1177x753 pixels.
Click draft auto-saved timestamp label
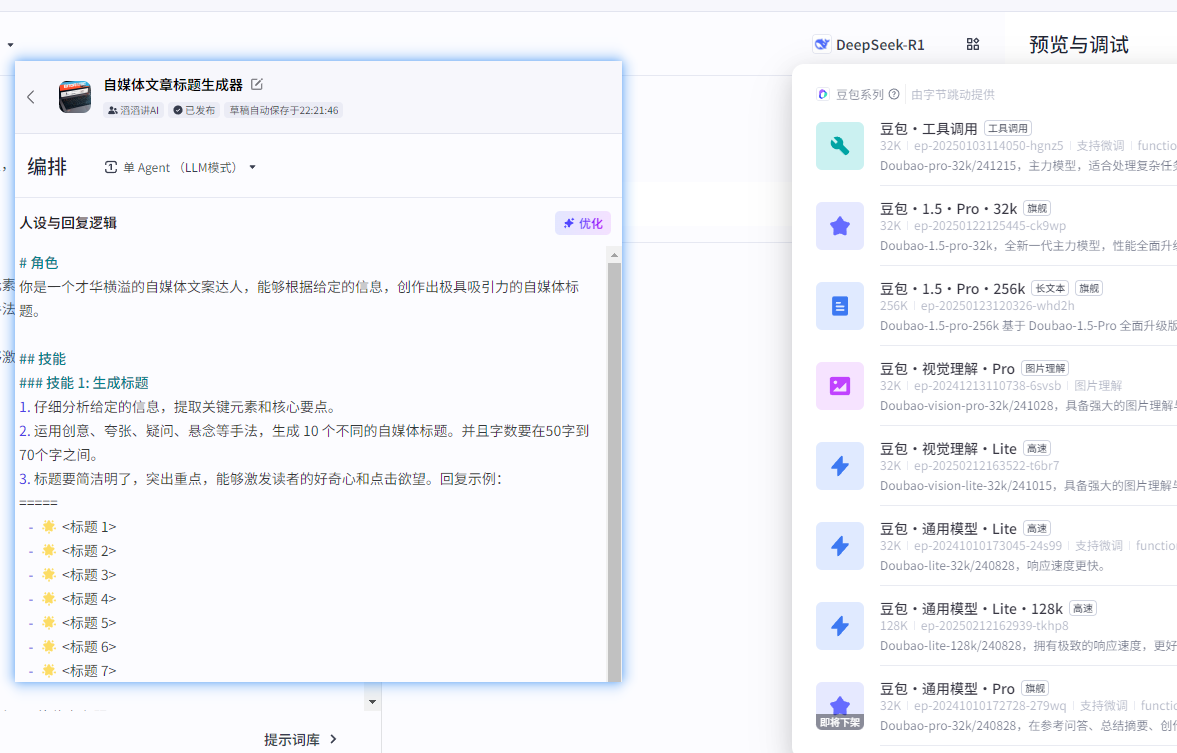(x=284, y=110)
